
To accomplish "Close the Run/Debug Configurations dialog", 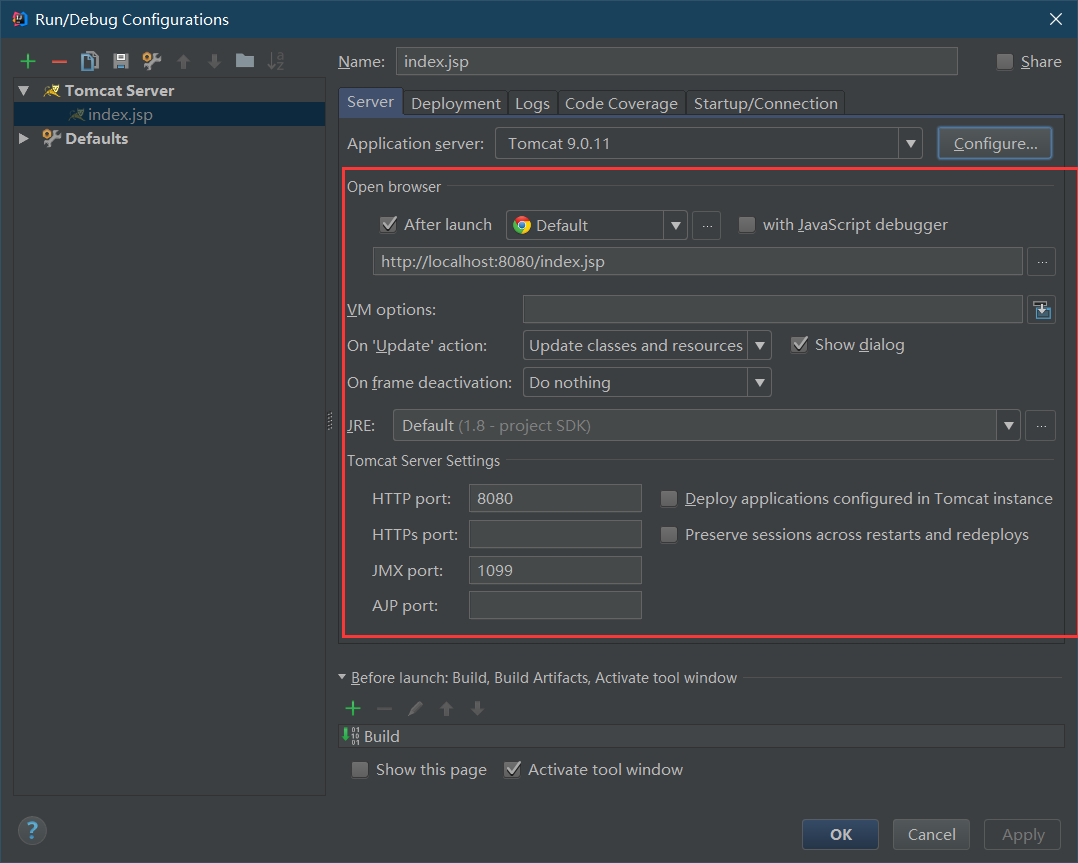I will click(1055, 19).
